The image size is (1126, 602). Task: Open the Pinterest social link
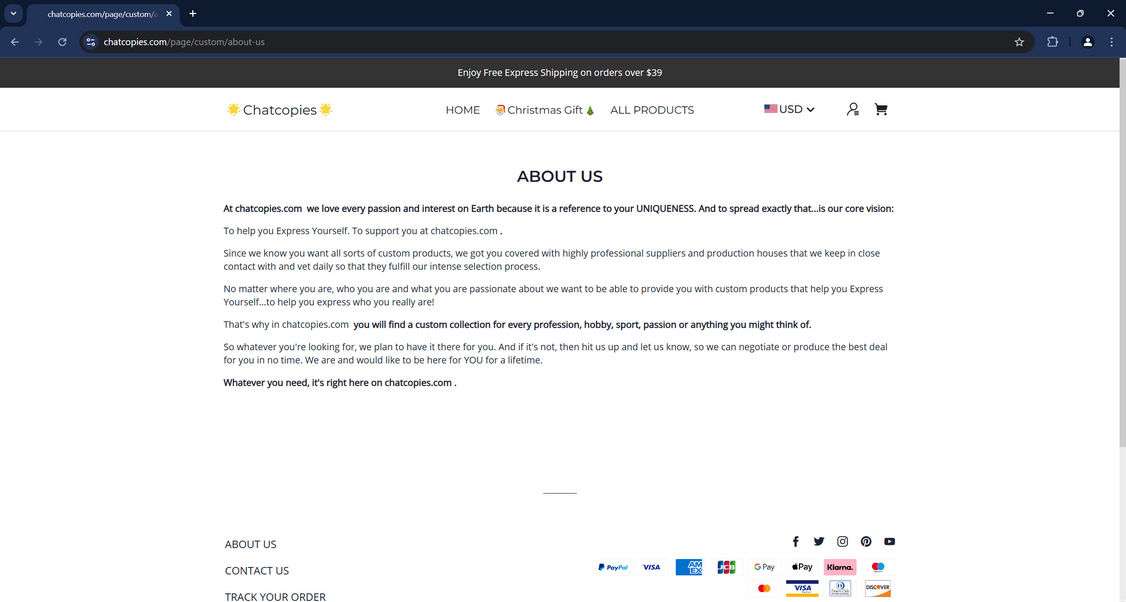pos(866,542)
